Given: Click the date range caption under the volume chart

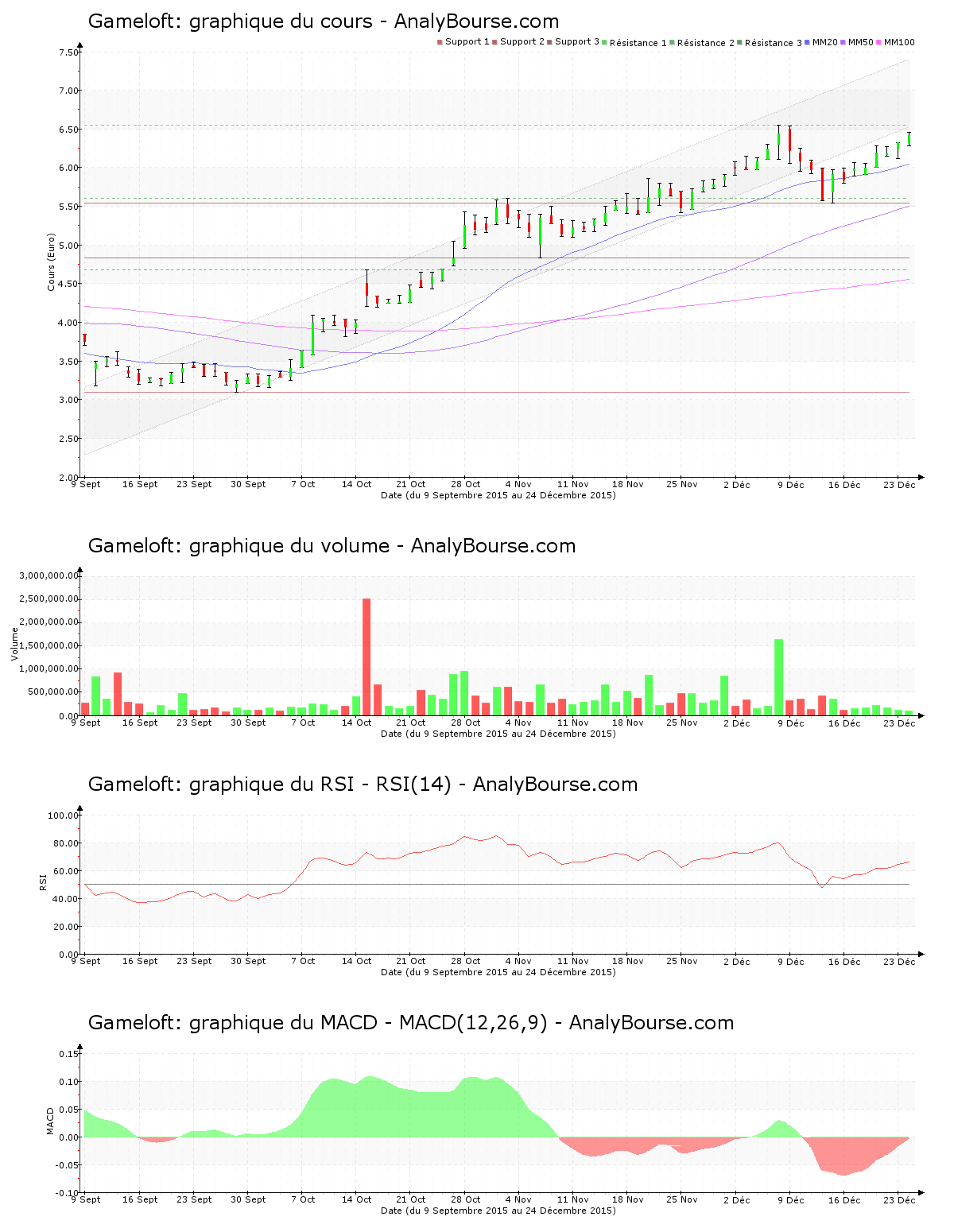Looking at the screenshot, I should tap(498, 734).
